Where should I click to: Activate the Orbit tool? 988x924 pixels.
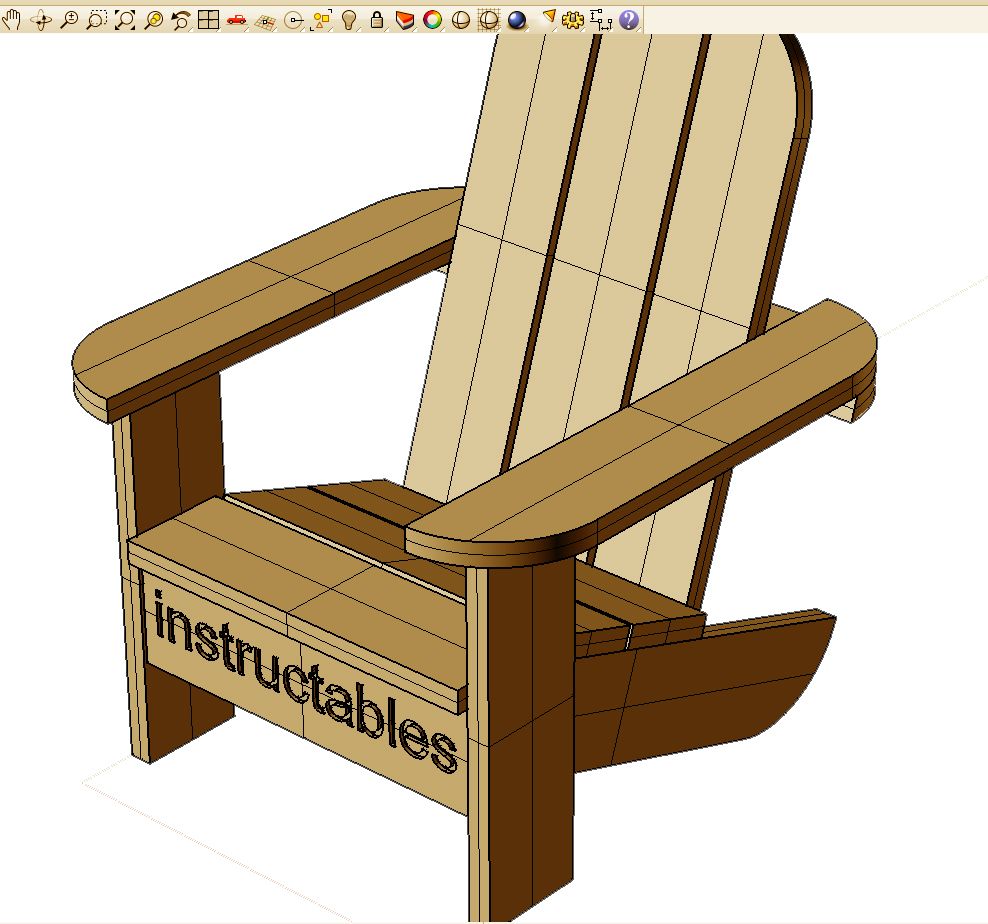[x=42, y=18]
